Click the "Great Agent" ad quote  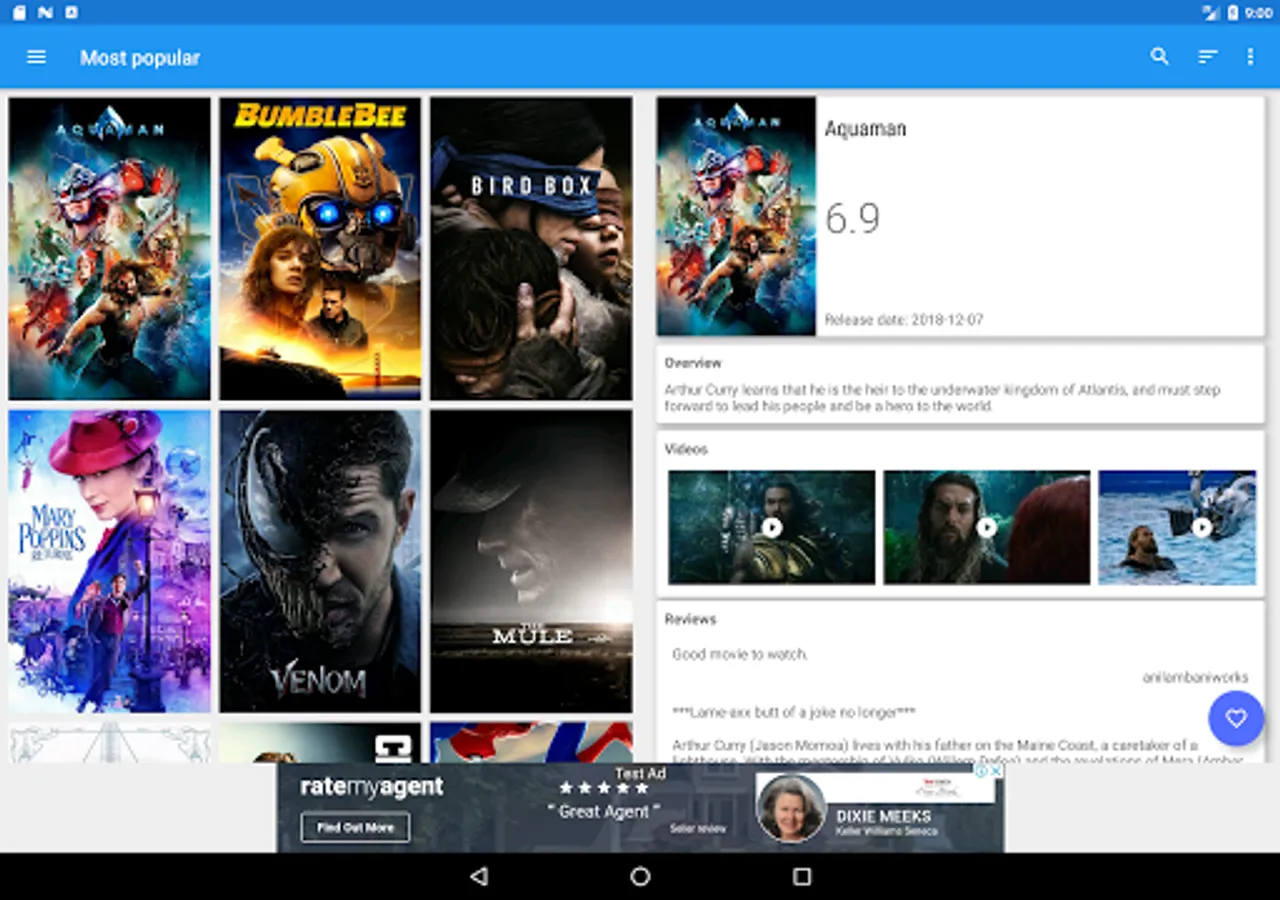603,812
